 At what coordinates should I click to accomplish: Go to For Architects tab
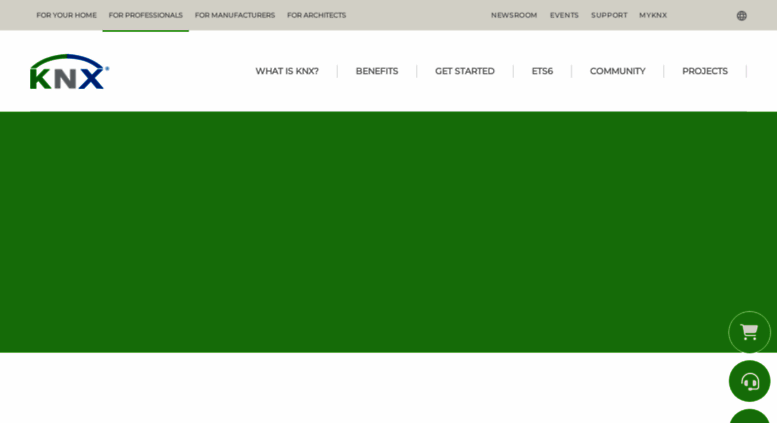[x=317, y=15]
